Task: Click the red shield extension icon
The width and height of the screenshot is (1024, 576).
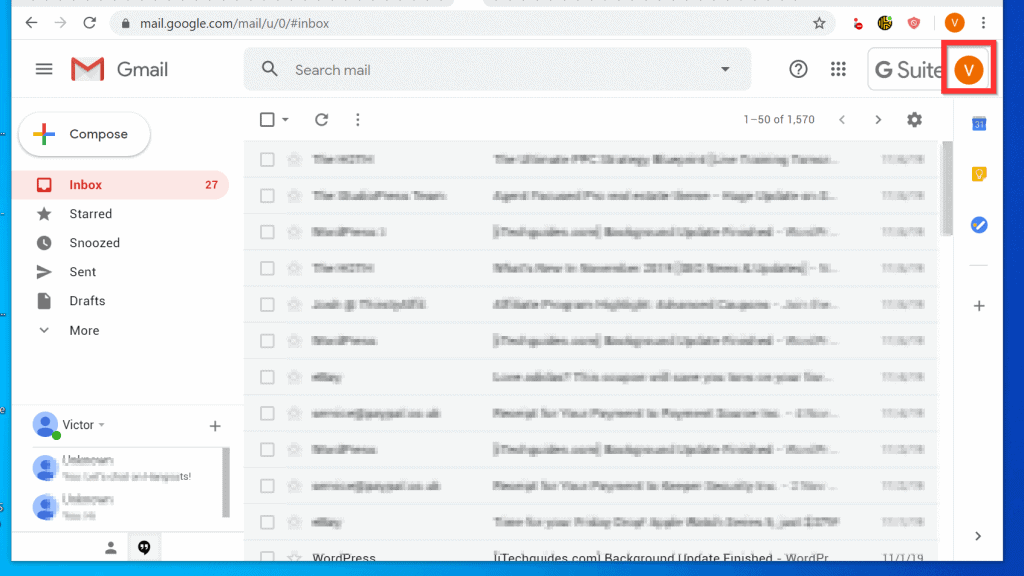Action: [914, 23]
